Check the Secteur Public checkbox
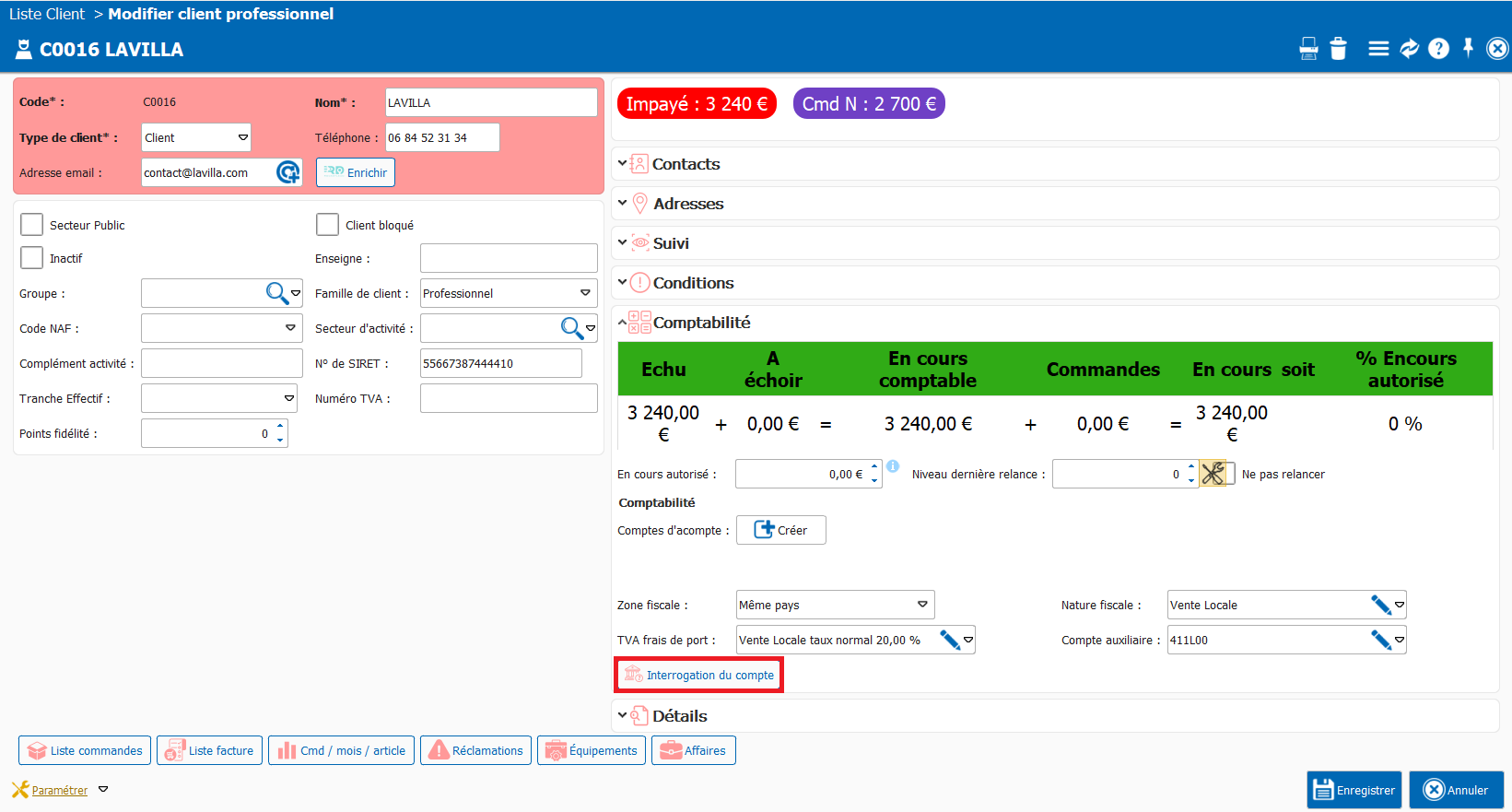 [x=32, y=225]
